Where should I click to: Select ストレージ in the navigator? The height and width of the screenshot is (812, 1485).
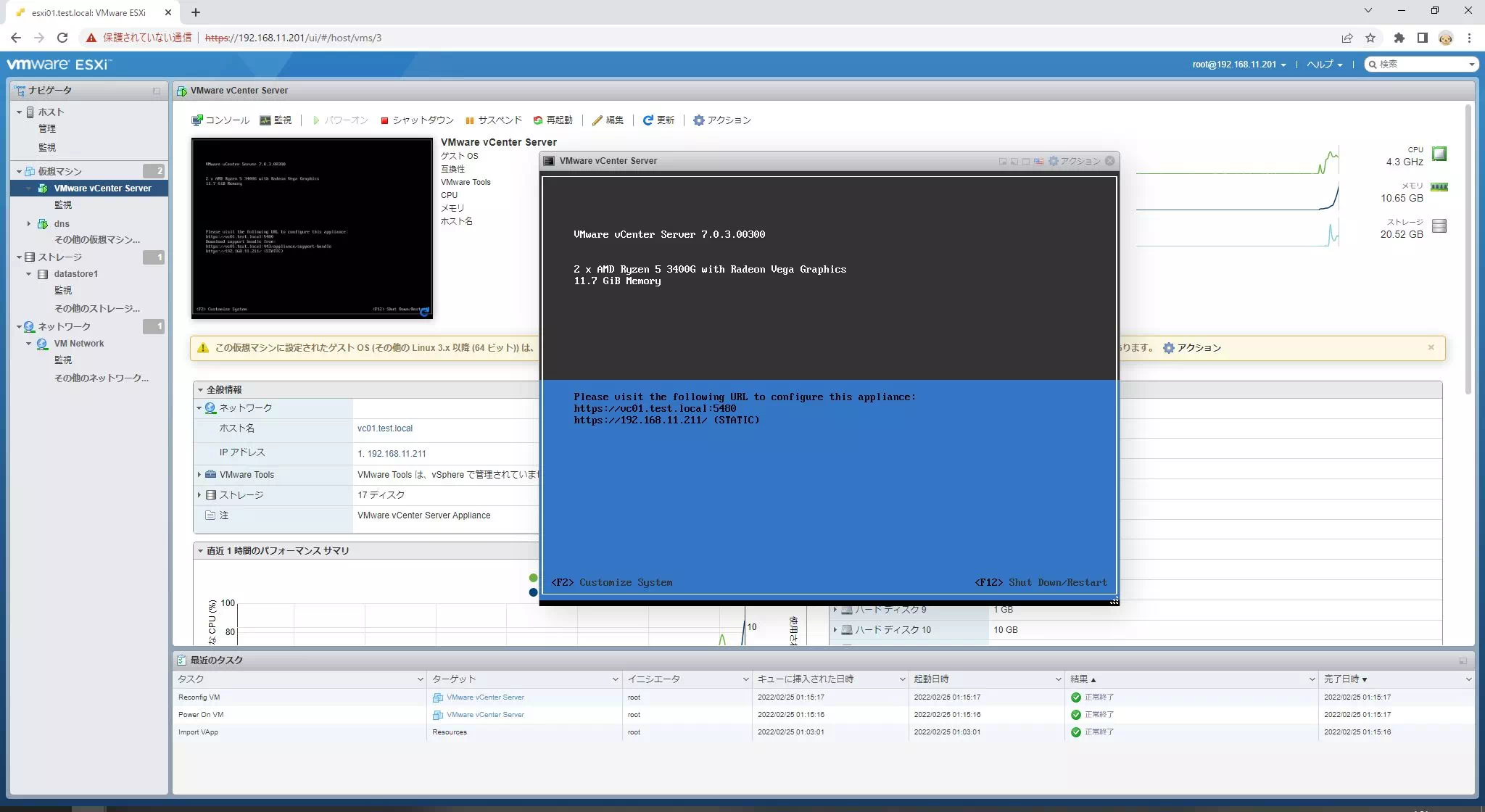59,257
